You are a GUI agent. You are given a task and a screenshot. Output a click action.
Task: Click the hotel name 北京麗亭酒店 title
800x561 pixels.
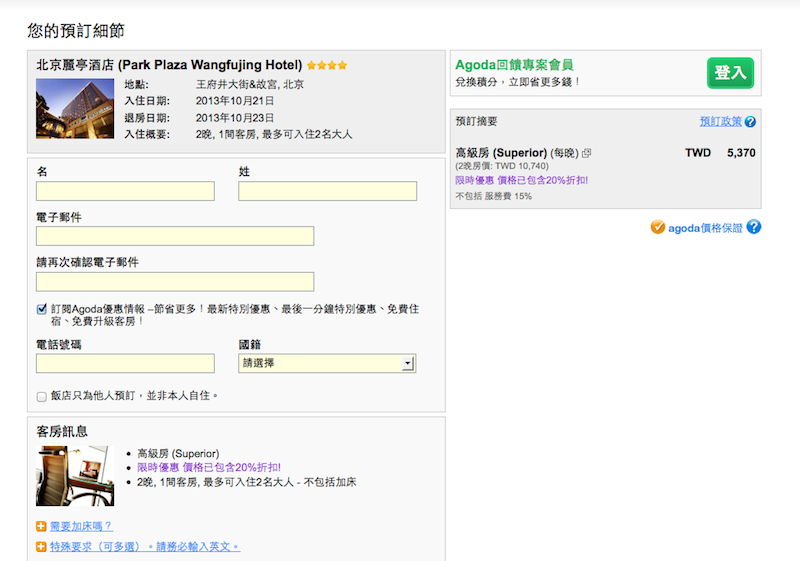pos(169,65)
